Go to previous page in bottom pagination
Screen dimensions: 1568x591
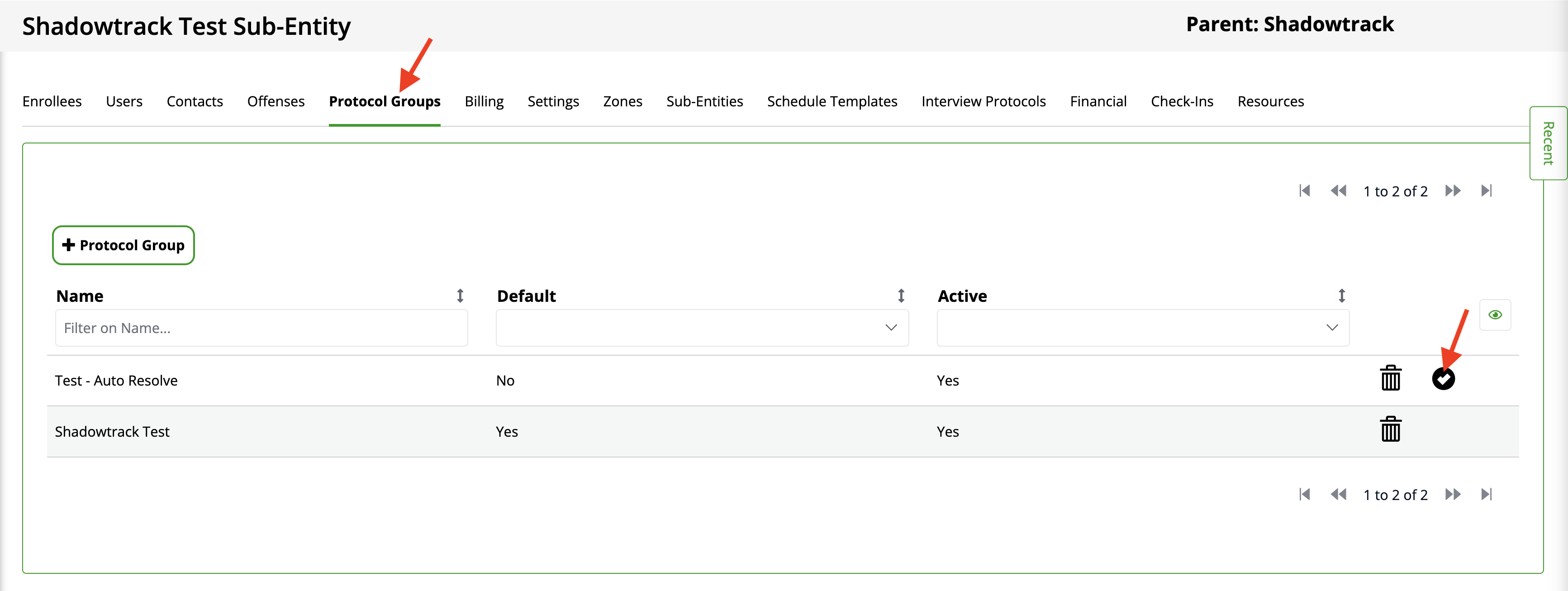(x=1338, y=494)
